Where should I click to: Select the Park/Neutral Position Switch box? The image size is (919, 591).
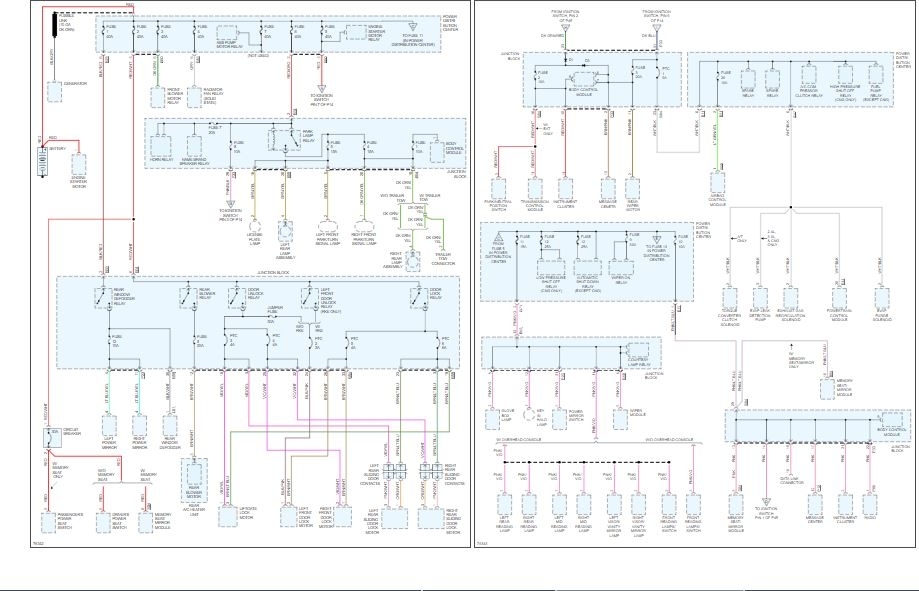[498, 189]
